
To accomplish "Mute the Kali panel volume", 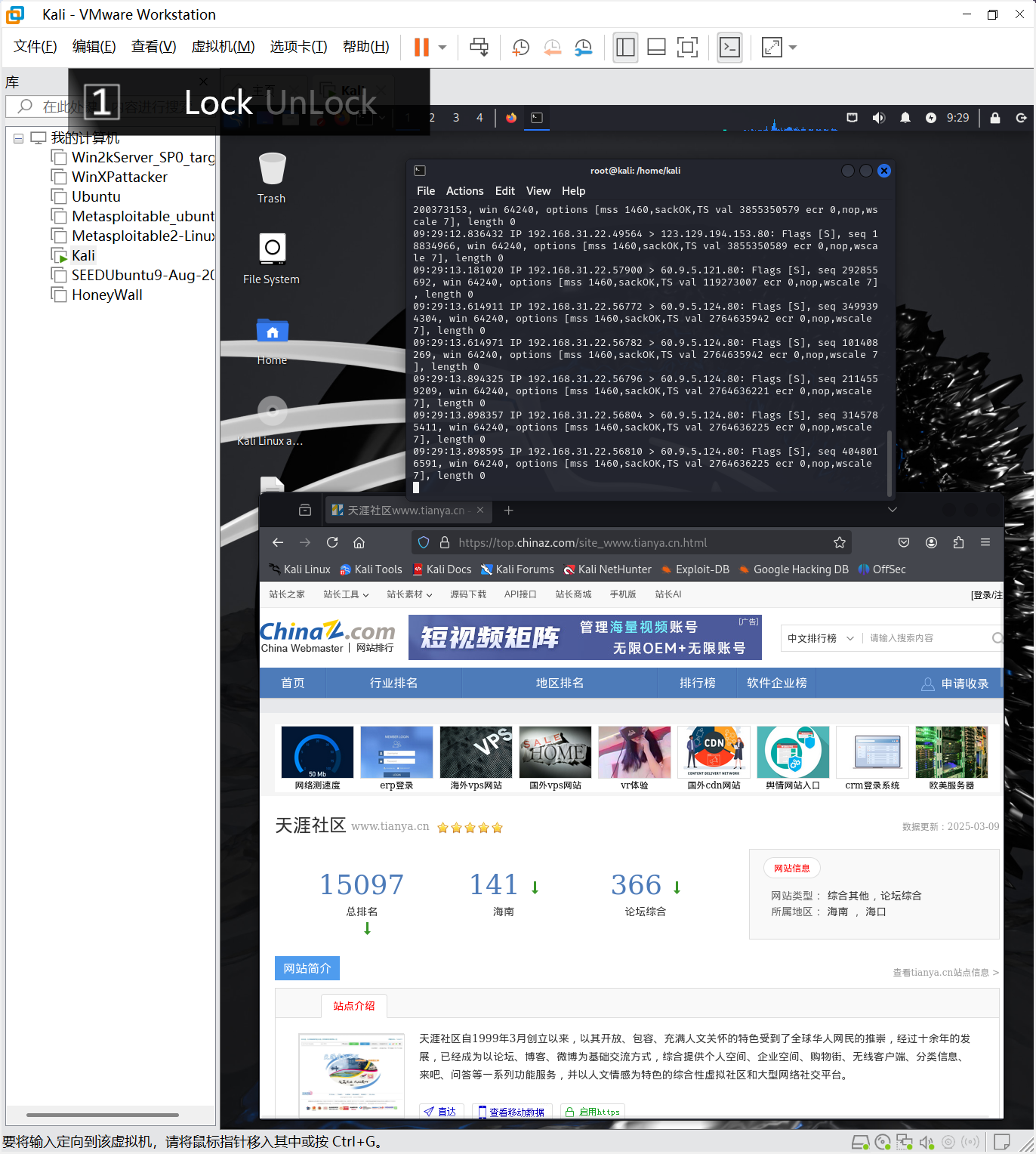I will [878, 118].
